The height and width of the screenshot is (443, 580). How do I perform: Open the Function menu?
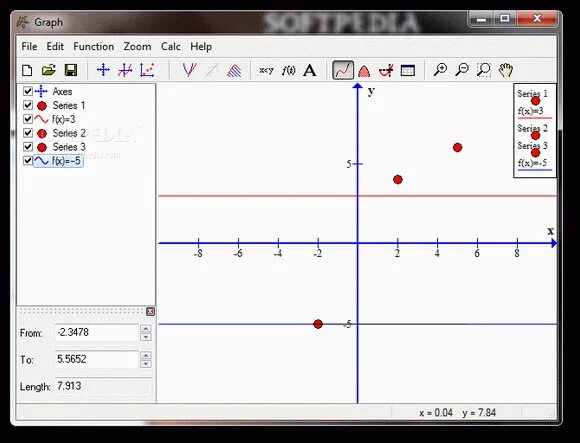(x=94, y=47)
